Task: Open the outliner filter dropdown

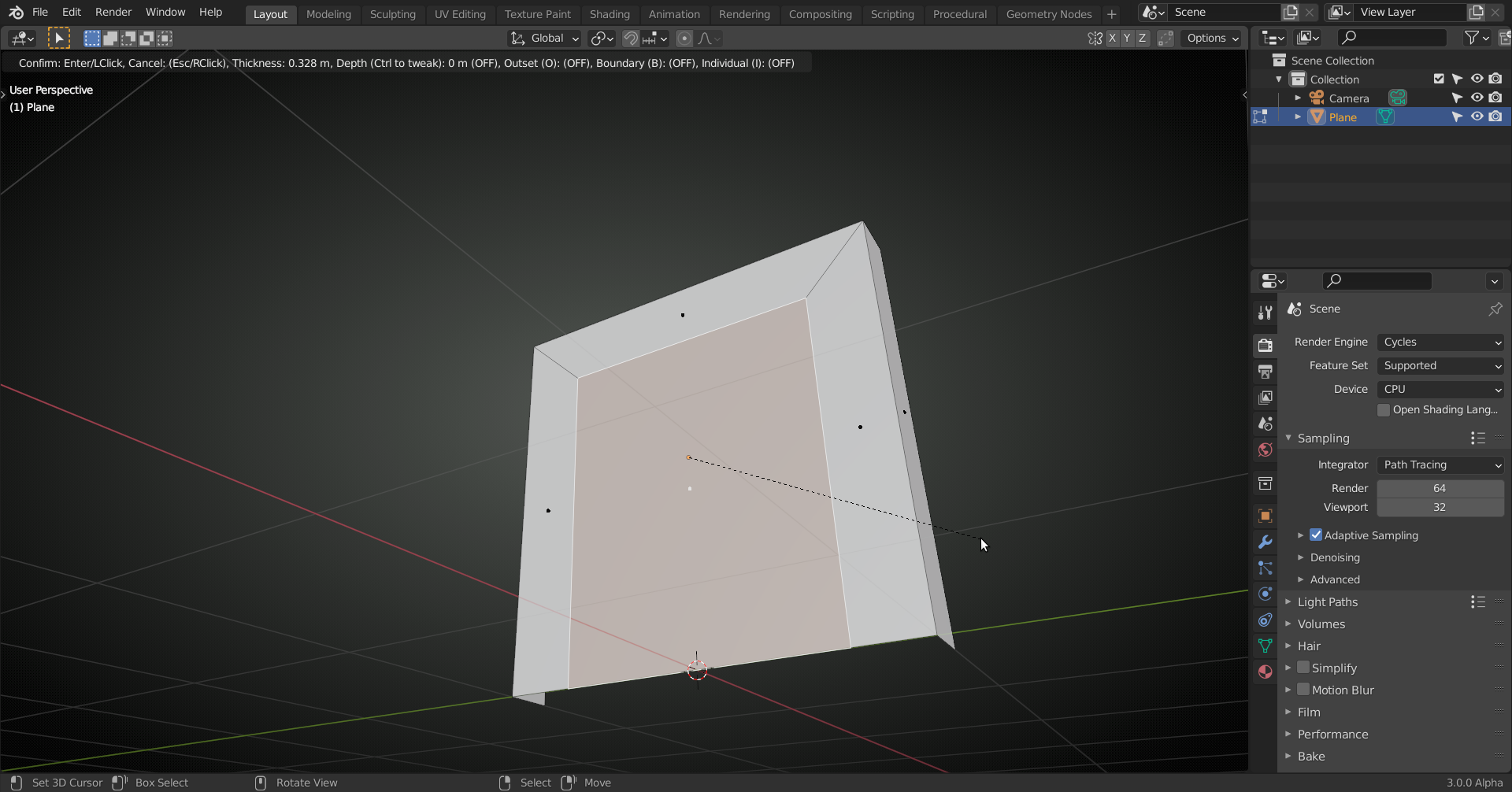Action: [x=1476, y=38]
